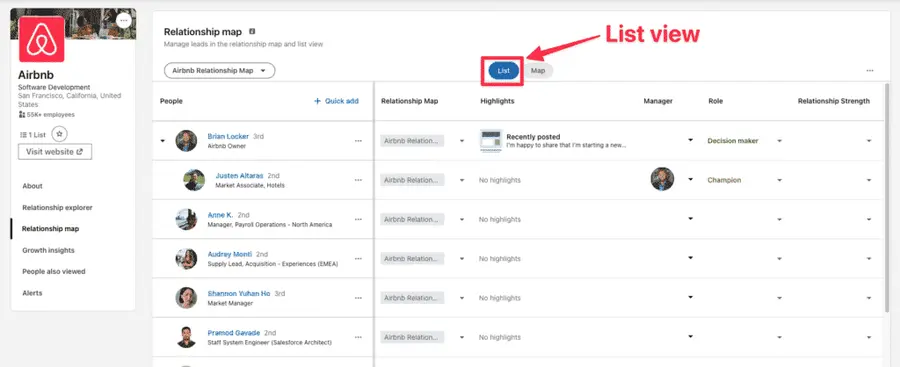Open Shannon Yuhan Ho's profile
The width and height of the screenshot is (900, 367).
[x=239, y=293]
